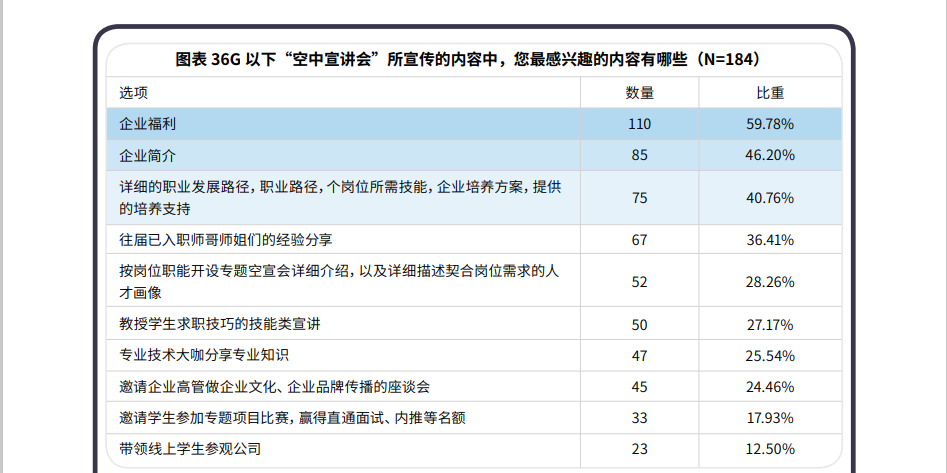Click the 专业技术大咖分享专业知识 row
Image resolution: width=947 pixels, height=473 pixels.
point(204,355)
